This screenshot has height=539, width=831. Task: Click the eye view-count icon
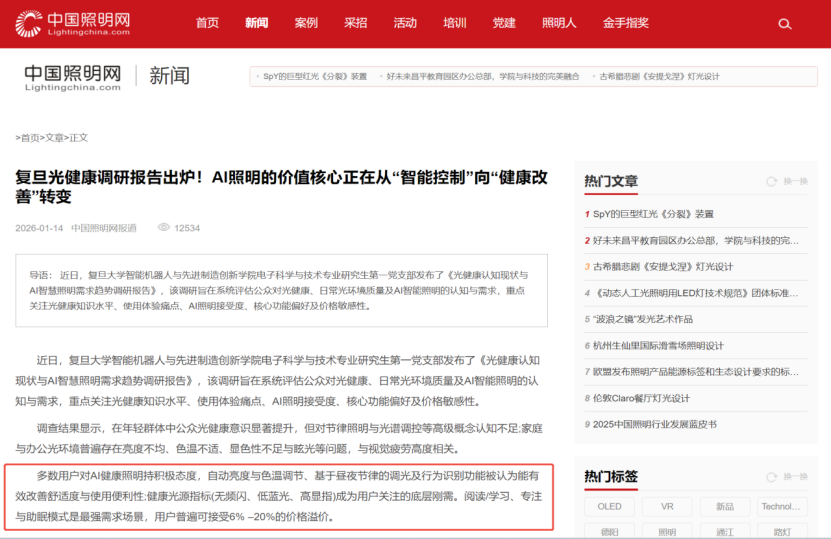click(164, 227)
